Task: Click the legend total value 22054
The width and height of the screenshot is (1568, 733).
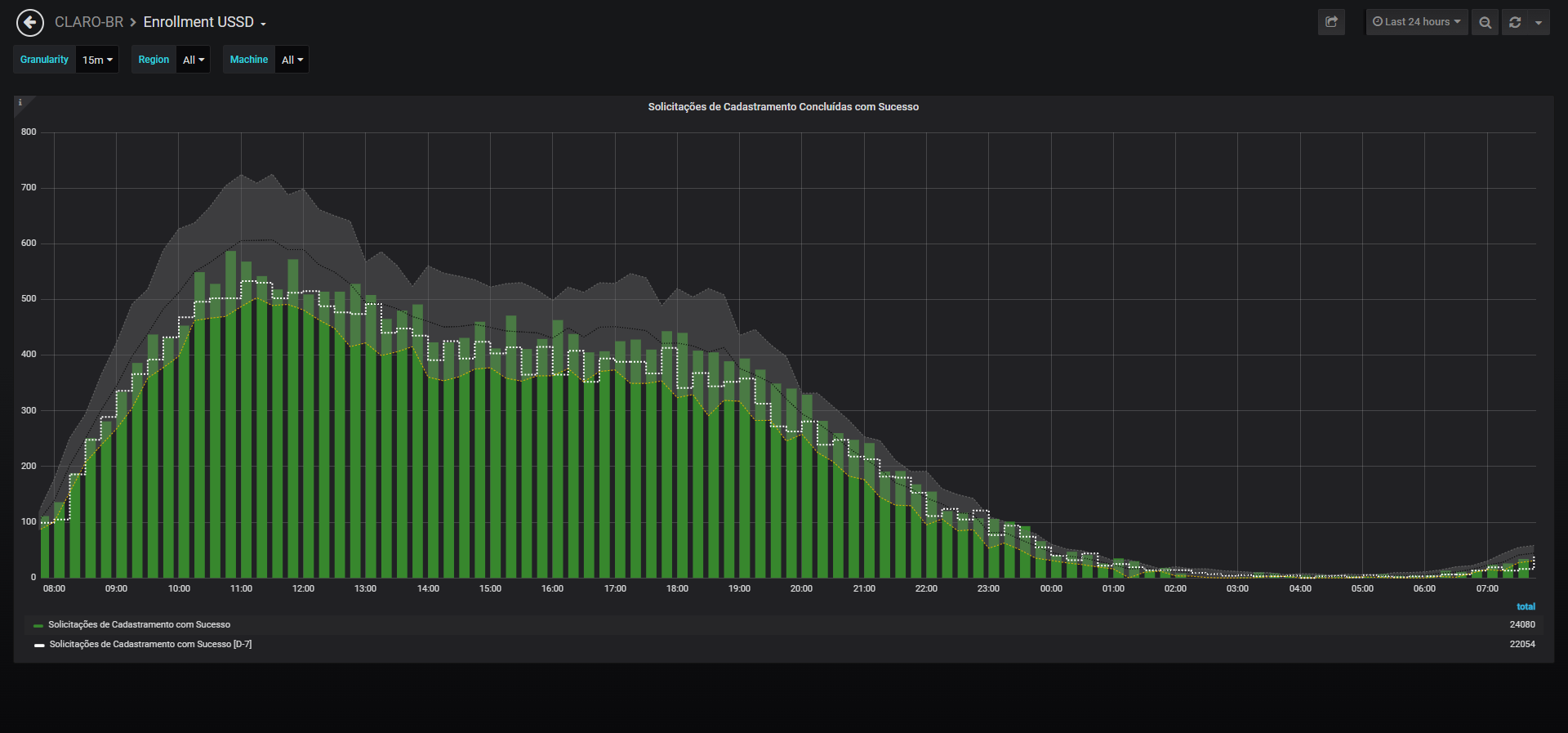Action: coord(1522,645)
